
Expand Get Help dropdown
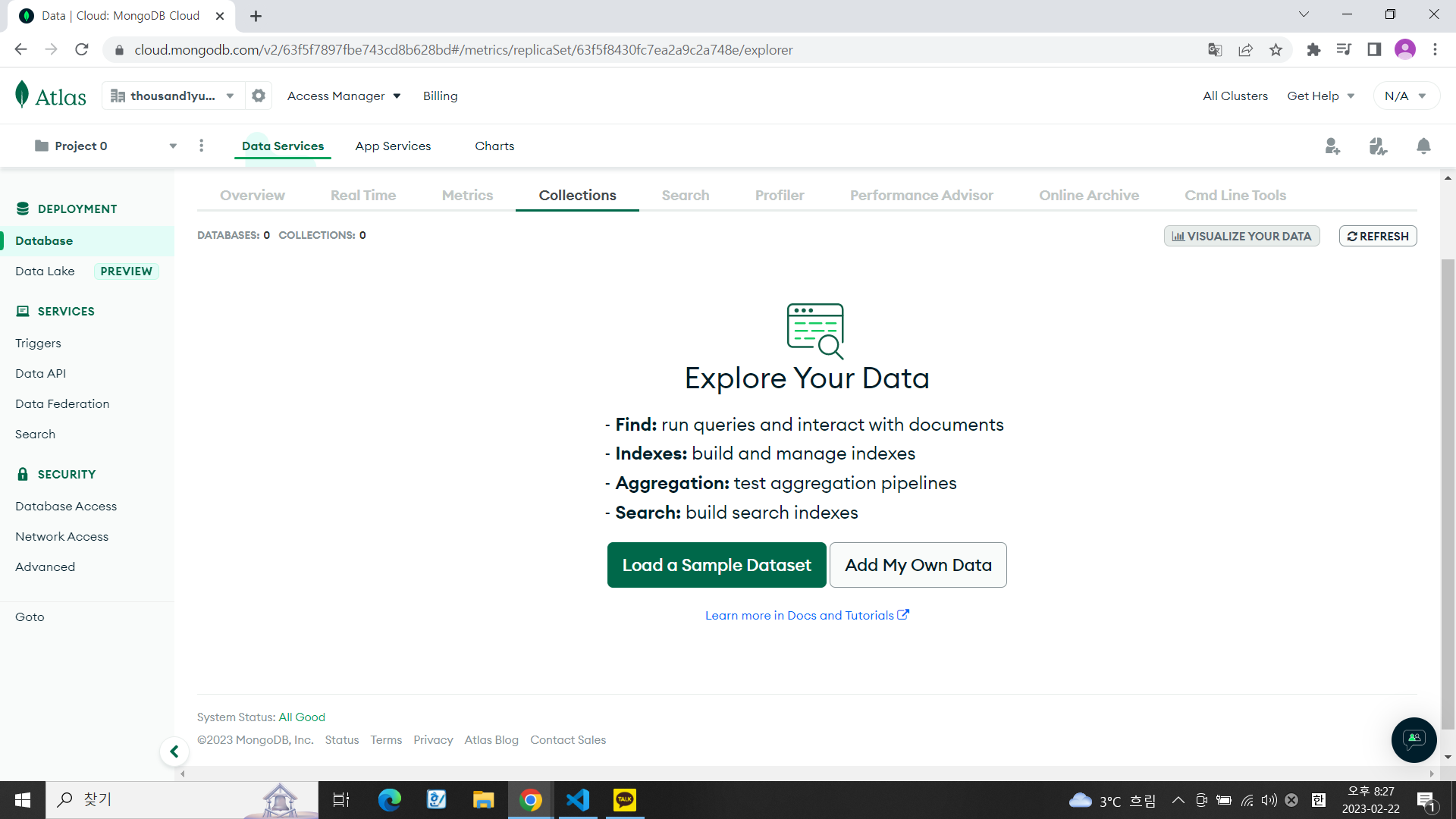coord(1320,96)
